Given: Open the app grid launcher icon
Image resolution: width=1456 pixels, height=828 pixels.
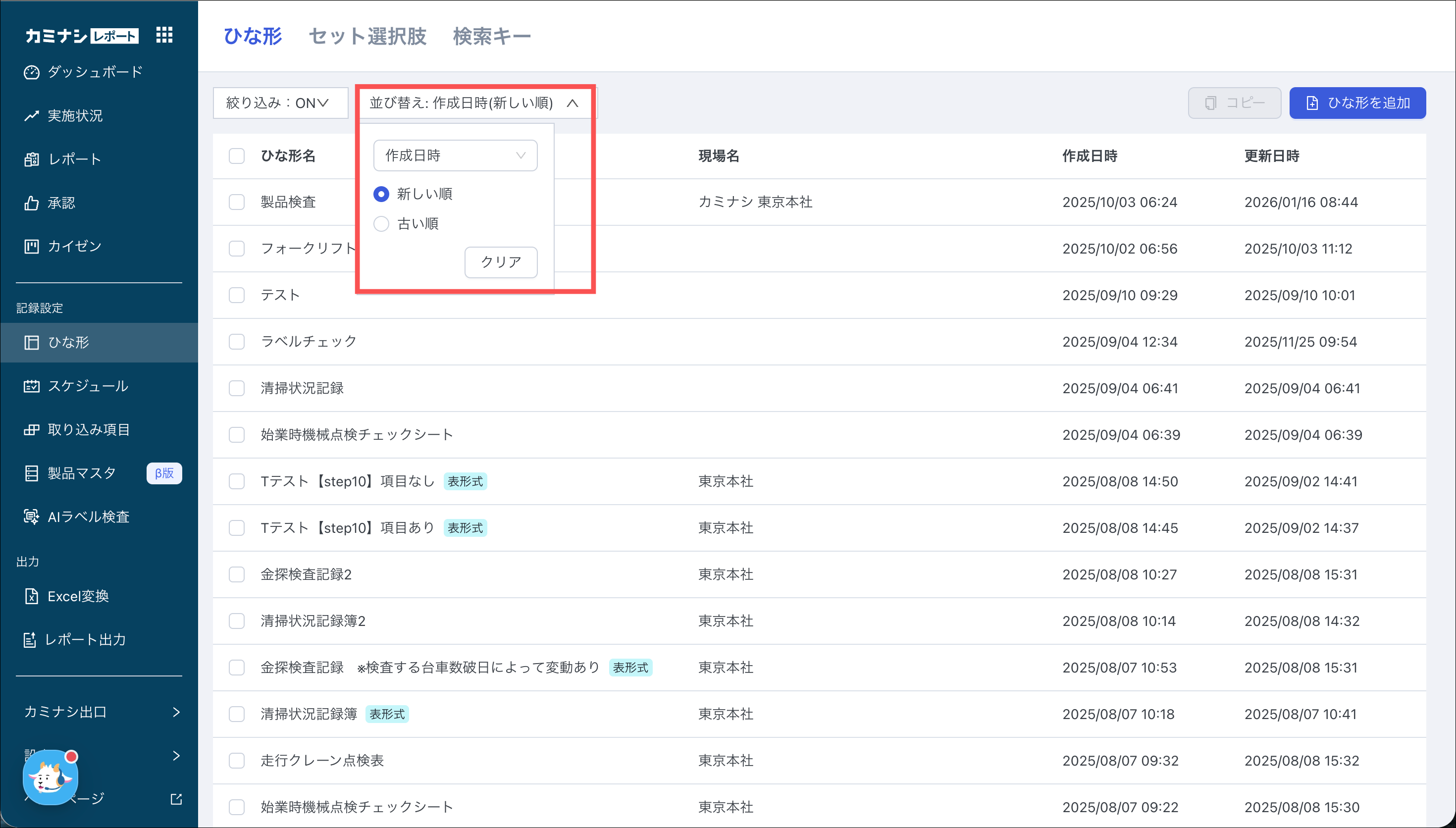Looking at the screenshot, I should pos(164,35).
